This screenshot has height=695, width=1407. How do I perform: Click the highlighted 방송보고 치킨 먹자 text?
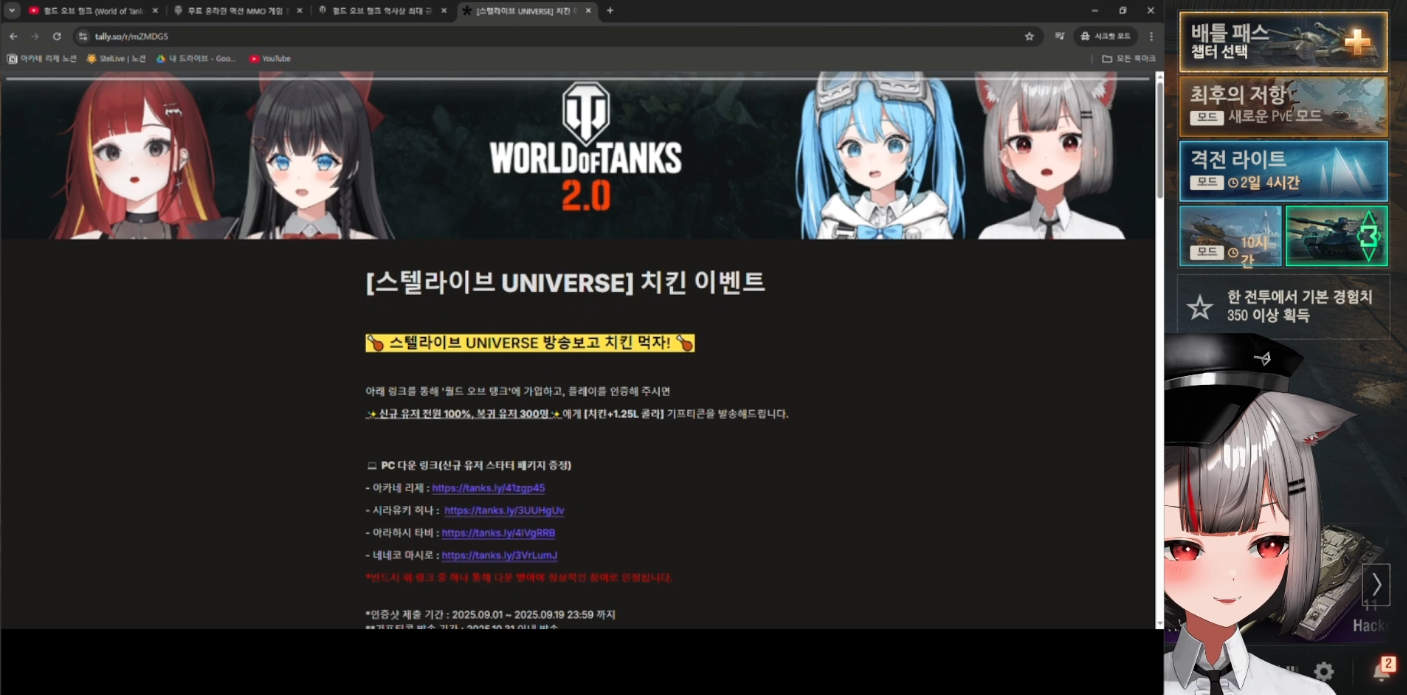click(x=530, y=343)
